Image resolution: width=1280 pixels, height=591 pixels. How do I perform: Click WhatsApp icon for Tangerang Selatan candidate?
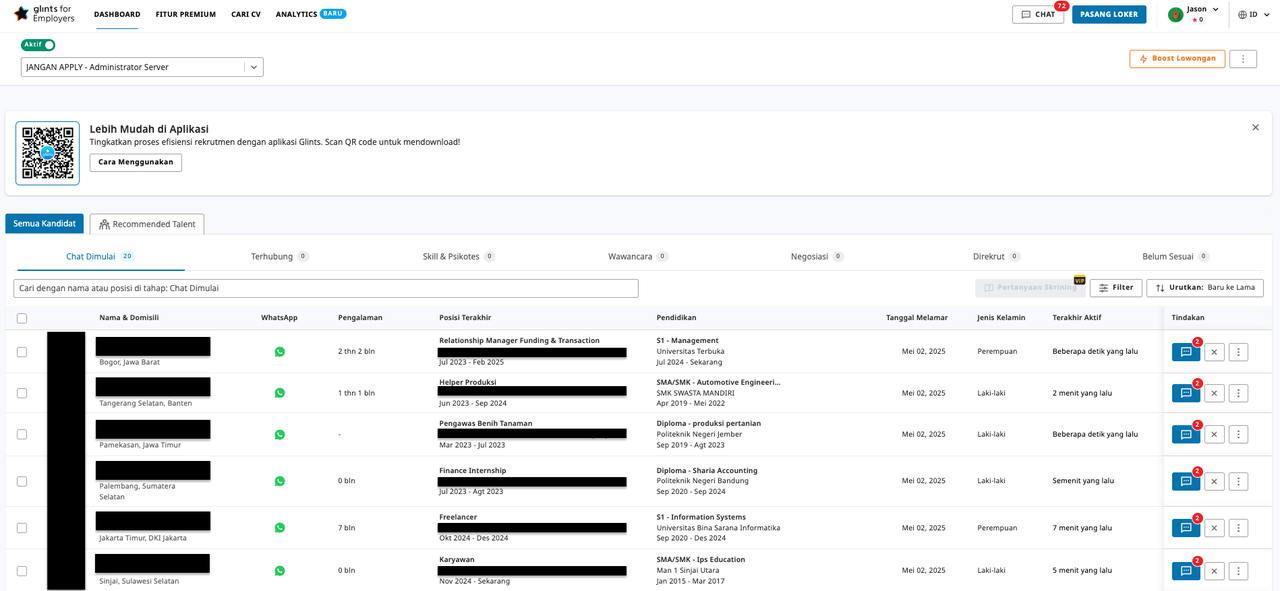coord(280,393)
